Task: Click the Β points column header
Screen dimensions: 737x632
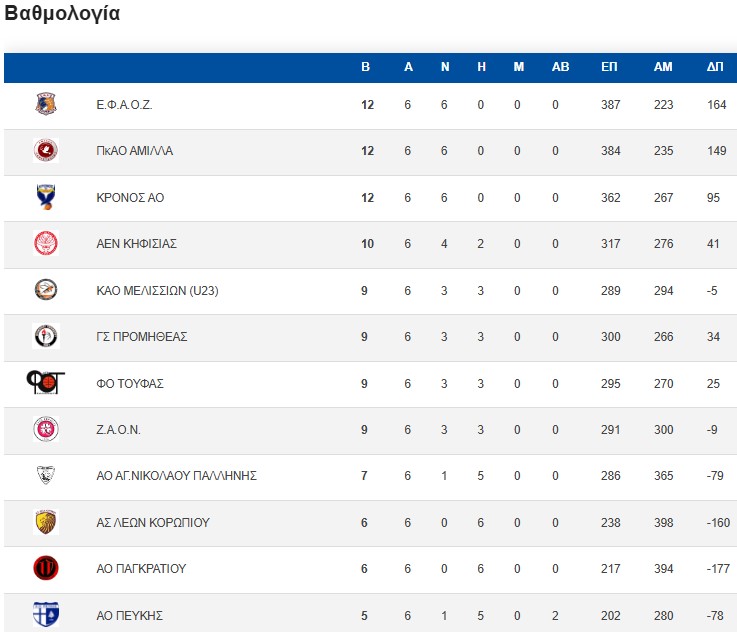Action: pos(366,67)
